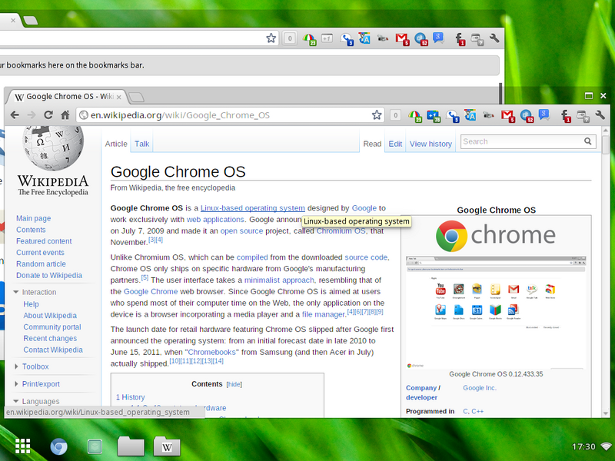Select the Google Chrome OS - Wiki tab
This screenshot has width=615, height=461.
[x=67, y=97]
